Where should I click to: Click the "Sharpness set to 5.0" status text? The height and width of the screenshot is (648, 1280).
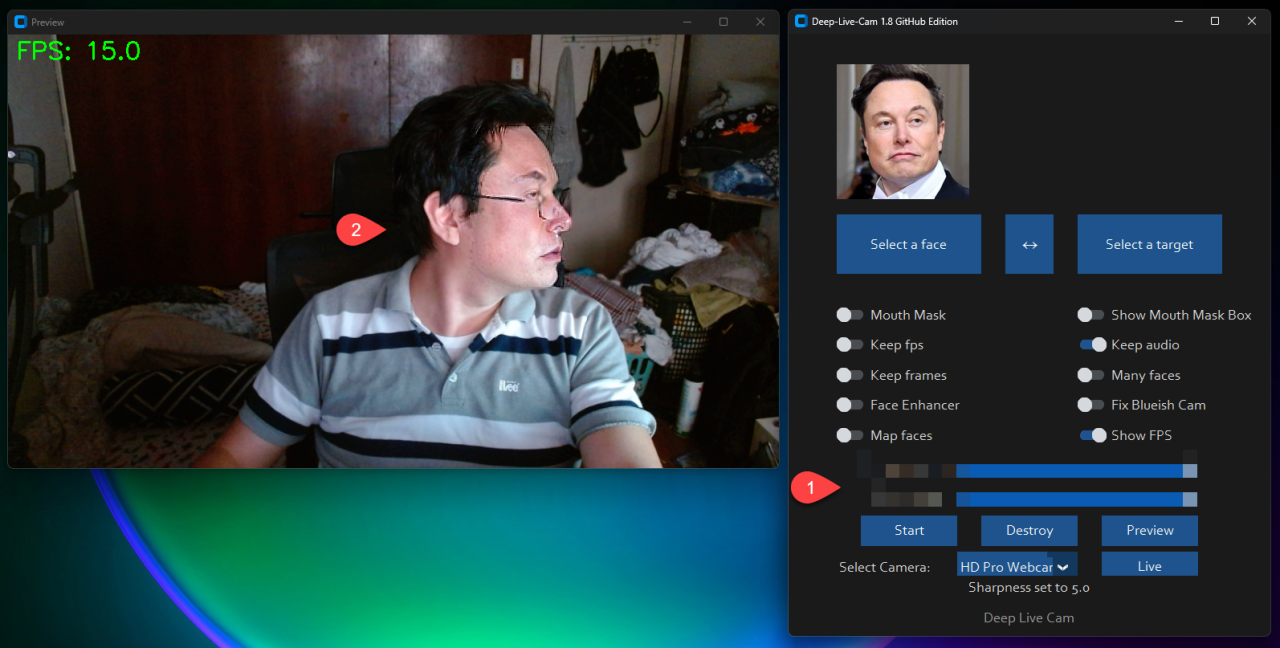click(x=1029, y=588)
